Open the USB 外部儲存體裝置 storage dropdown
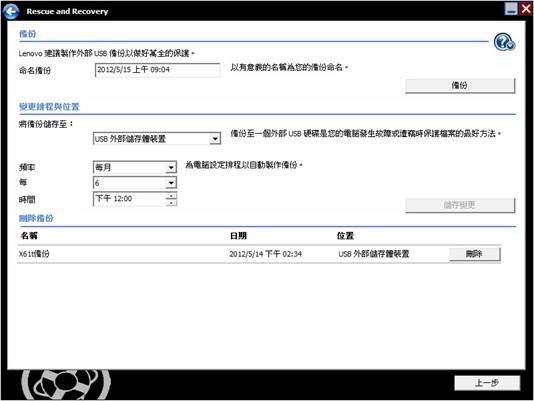This screenshot has height=401, width=534. pos(157,139)
